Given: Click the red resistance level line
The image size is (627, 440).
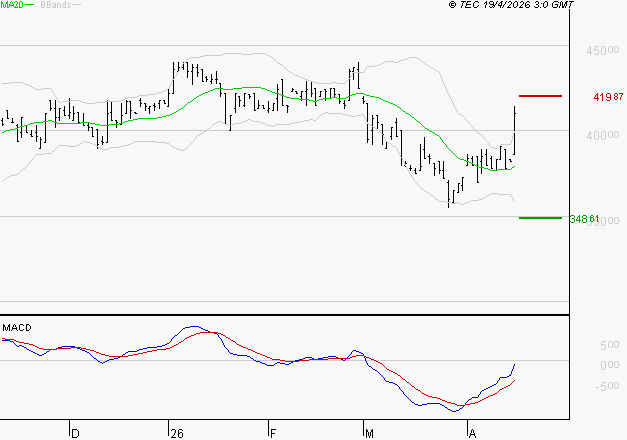Looking at the screenshot, I should coord(540,96).
